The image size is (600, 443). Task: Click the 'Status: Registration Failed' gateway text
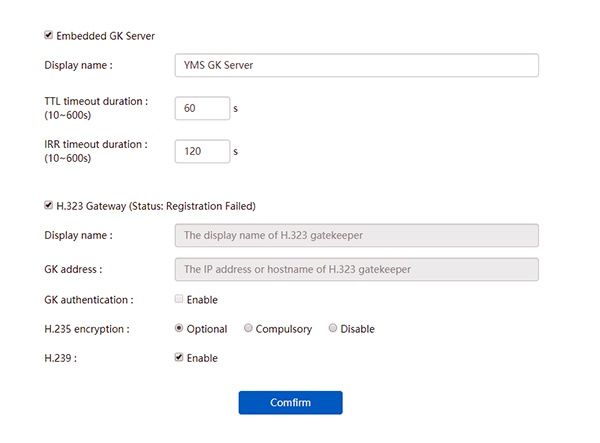coord(193,206)
